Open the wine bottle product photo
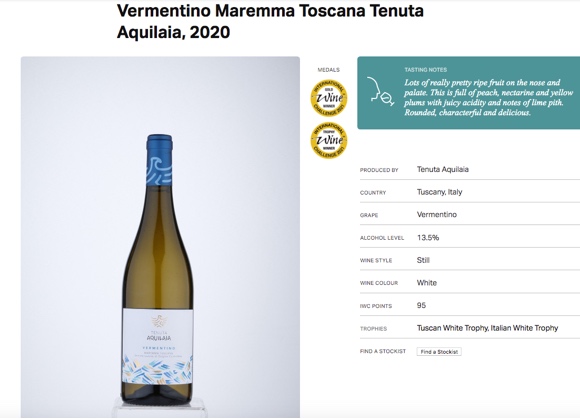This screenshot has height=419, width=580. coord(160,237)
